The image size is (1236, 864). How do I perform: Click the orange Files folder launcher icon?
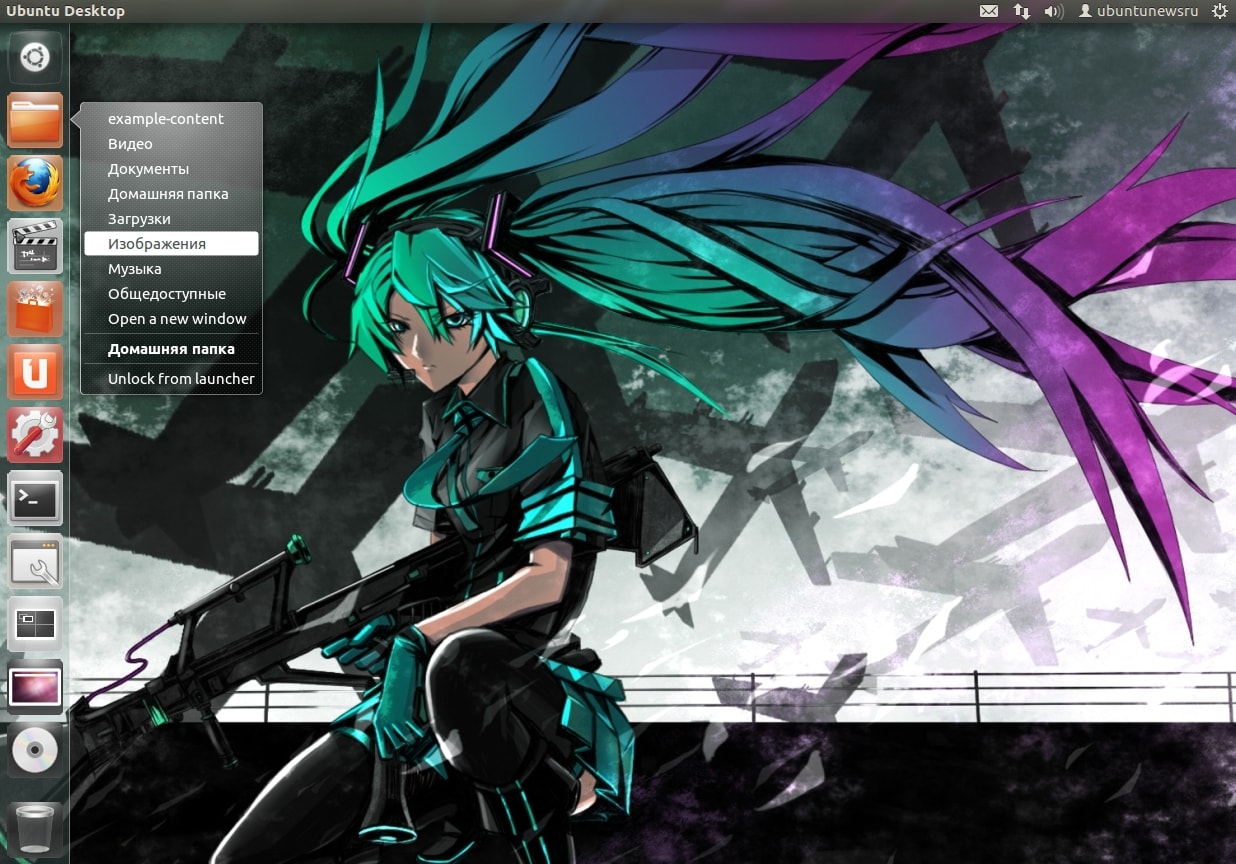[x=35, y=120]
